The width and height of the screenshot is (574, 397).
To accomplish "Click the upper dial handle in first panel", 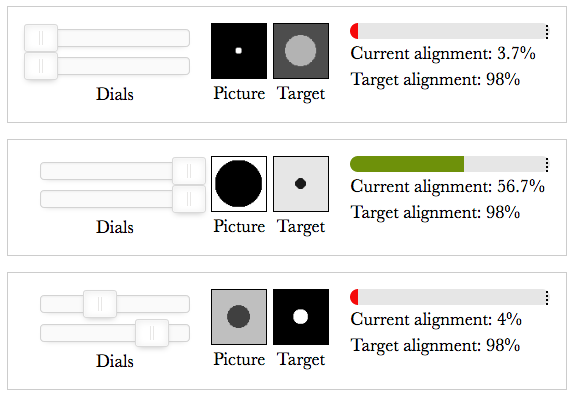I will 41,38.
